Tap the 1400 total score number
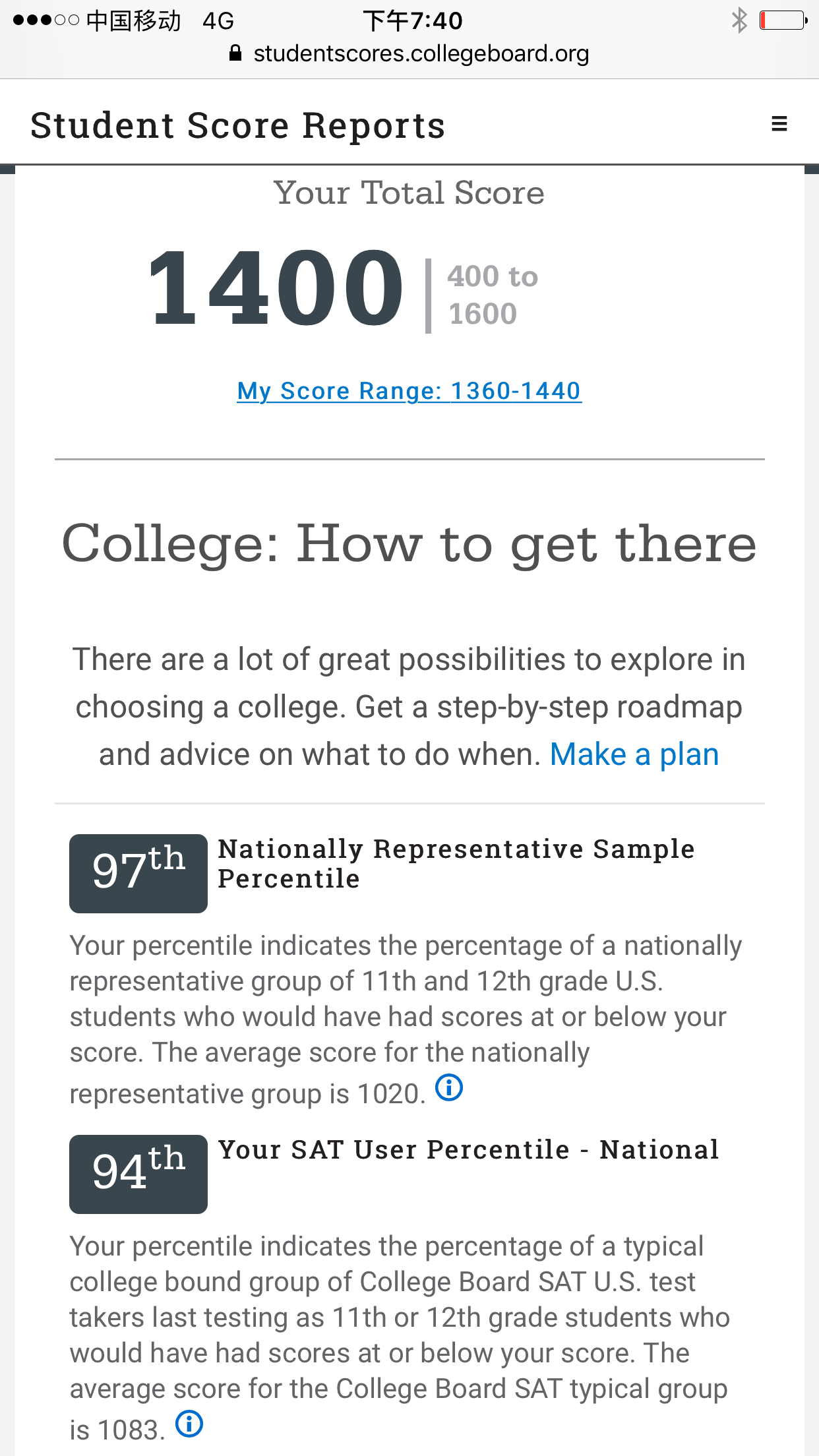 pos(276,288)
